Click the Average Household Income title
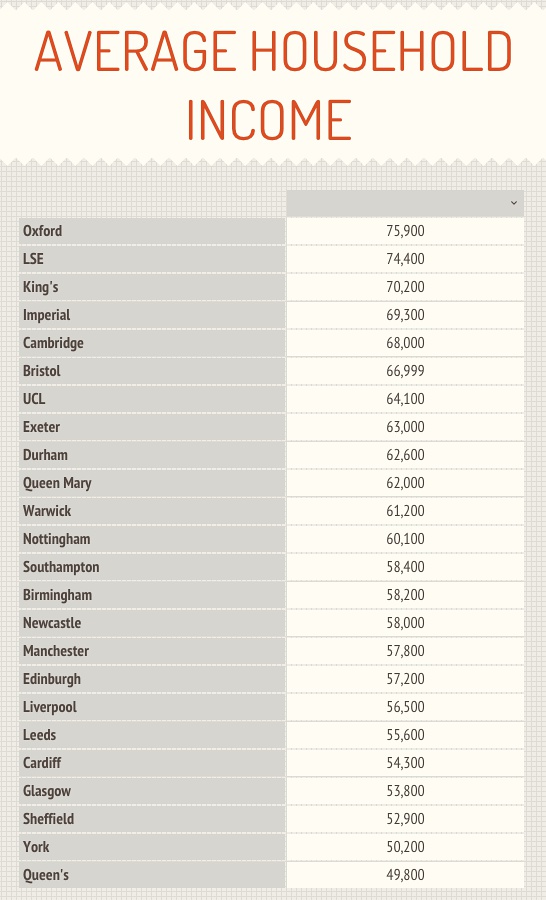 [x=273, y=85]
